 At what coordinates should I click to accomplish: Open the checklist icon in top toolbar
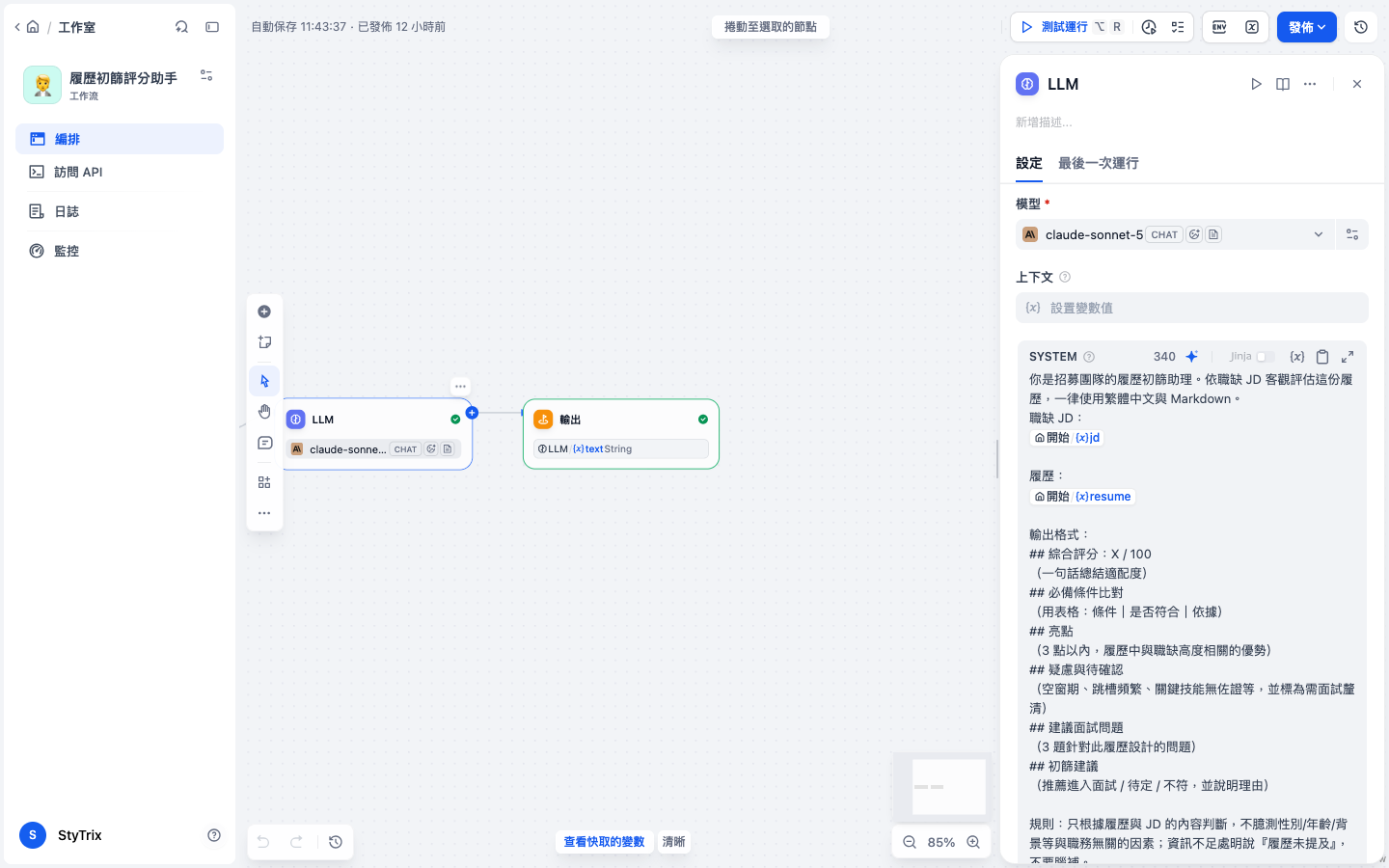point(1178,27)
